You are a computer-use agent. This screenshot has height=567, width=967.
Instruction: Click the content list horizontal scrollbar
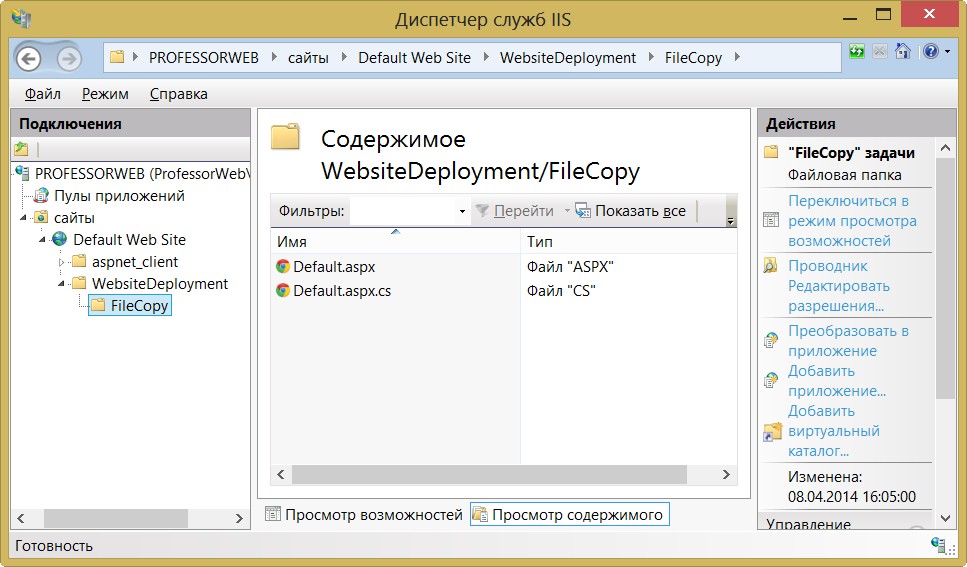coord(489,474)
